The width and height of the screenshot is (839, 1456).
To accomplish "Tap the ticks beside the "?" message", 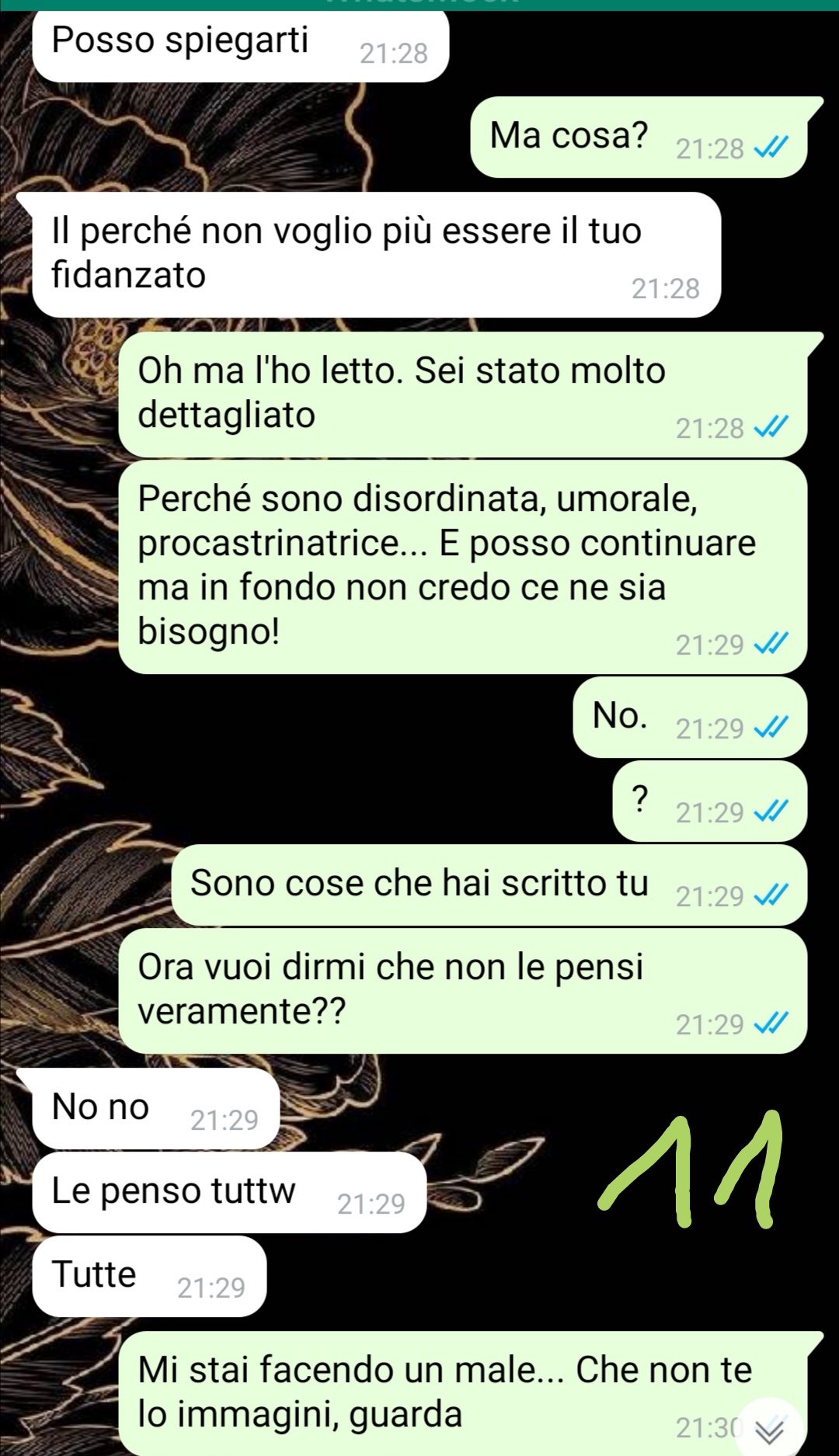I will click(771, 811).
